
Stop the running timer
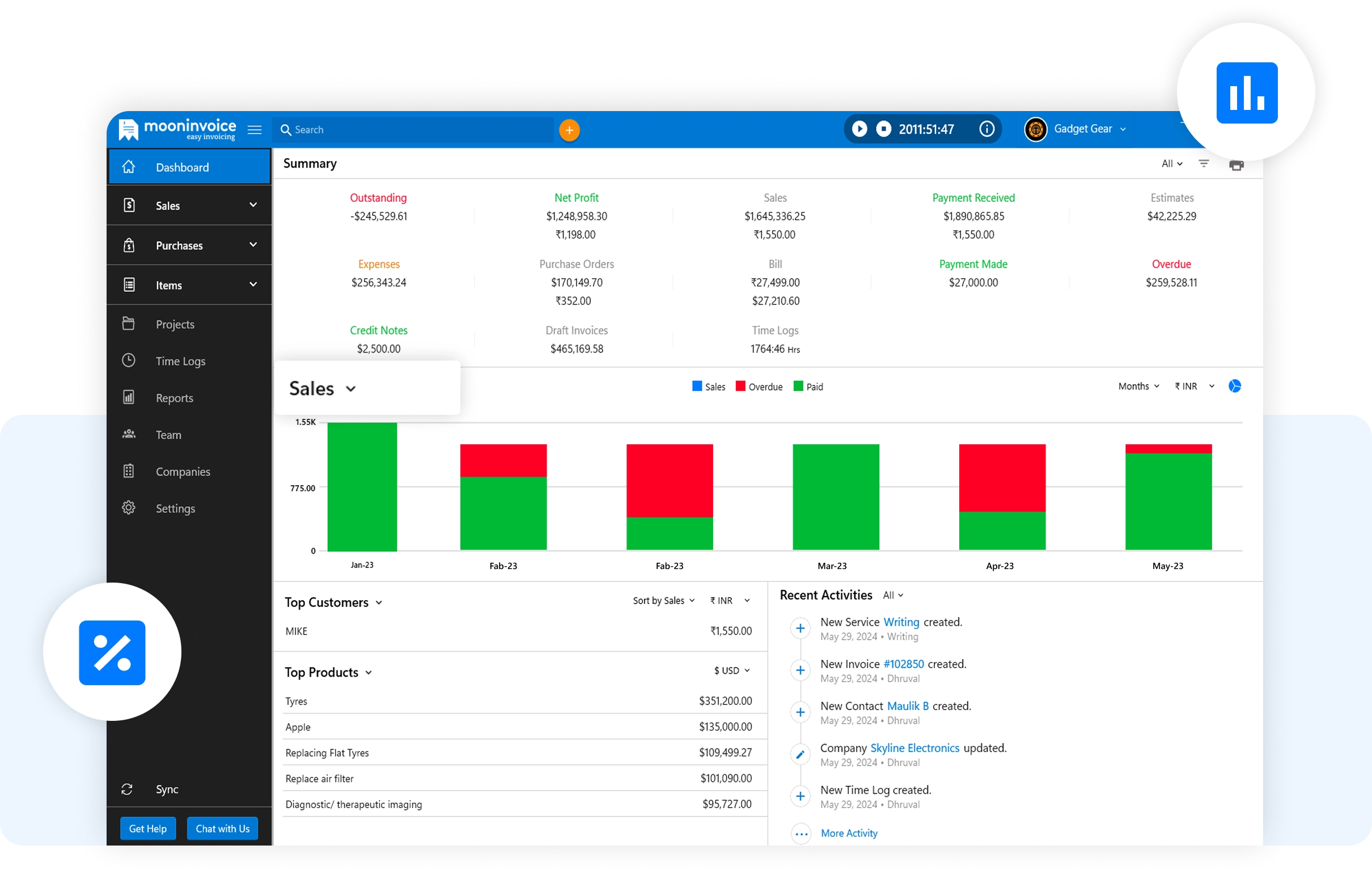(x=883, y=129)
